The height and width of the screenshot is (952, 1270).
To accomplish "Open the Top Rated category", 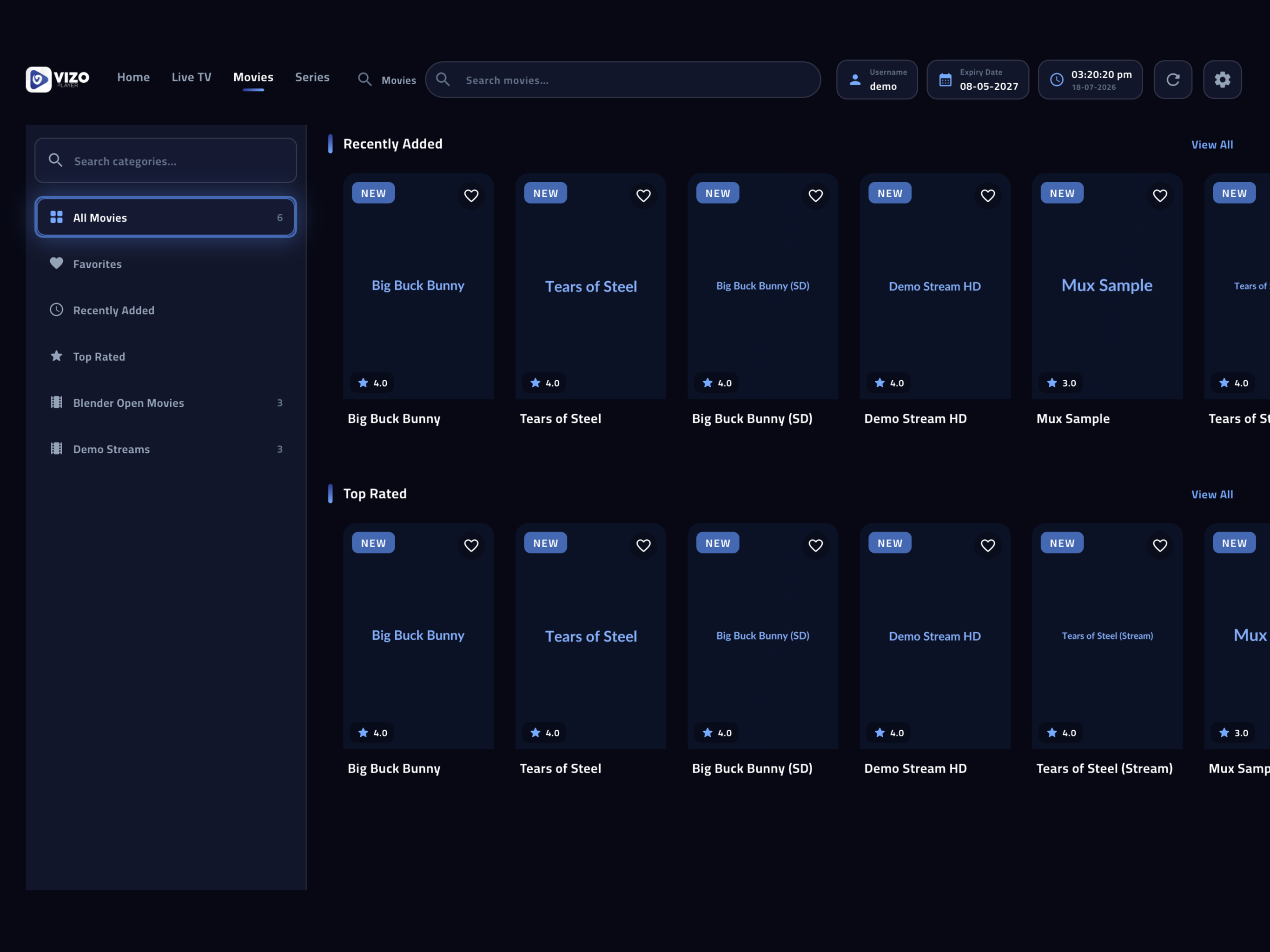I will [166, 356].
